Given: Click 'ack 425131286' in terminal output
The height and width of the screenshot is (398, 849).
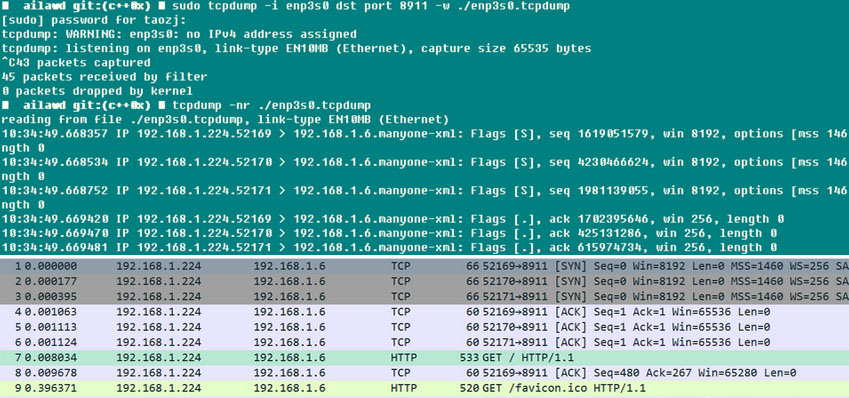Looking at the screenshot, I should [595, 233].
